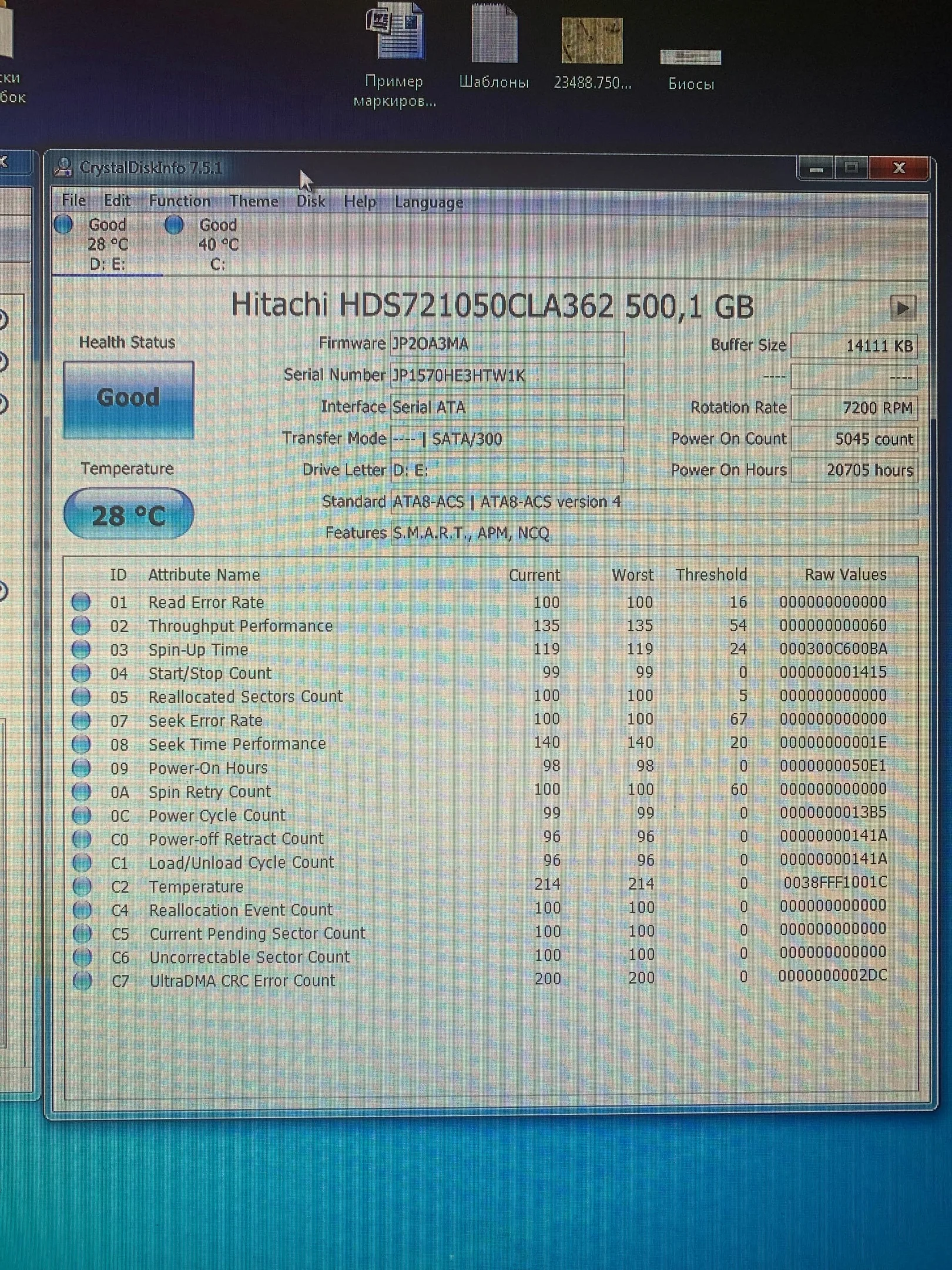Select the Reallocated Sectors Count row text
The width and height of the screenshot is (952, 1270).
pos(245,697)
